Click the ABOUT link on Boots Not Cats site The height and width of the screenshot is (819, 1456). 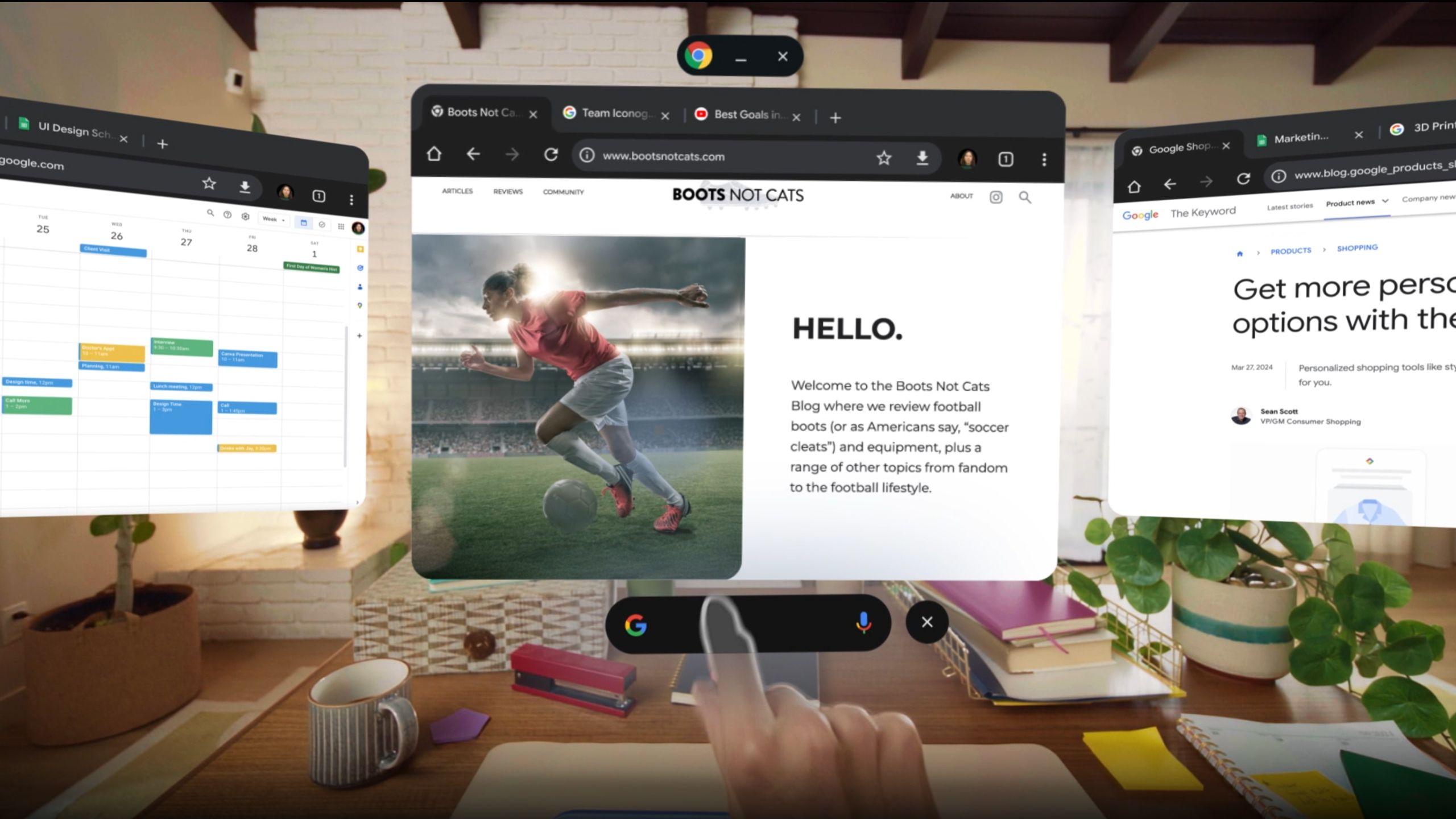point(961,196)
